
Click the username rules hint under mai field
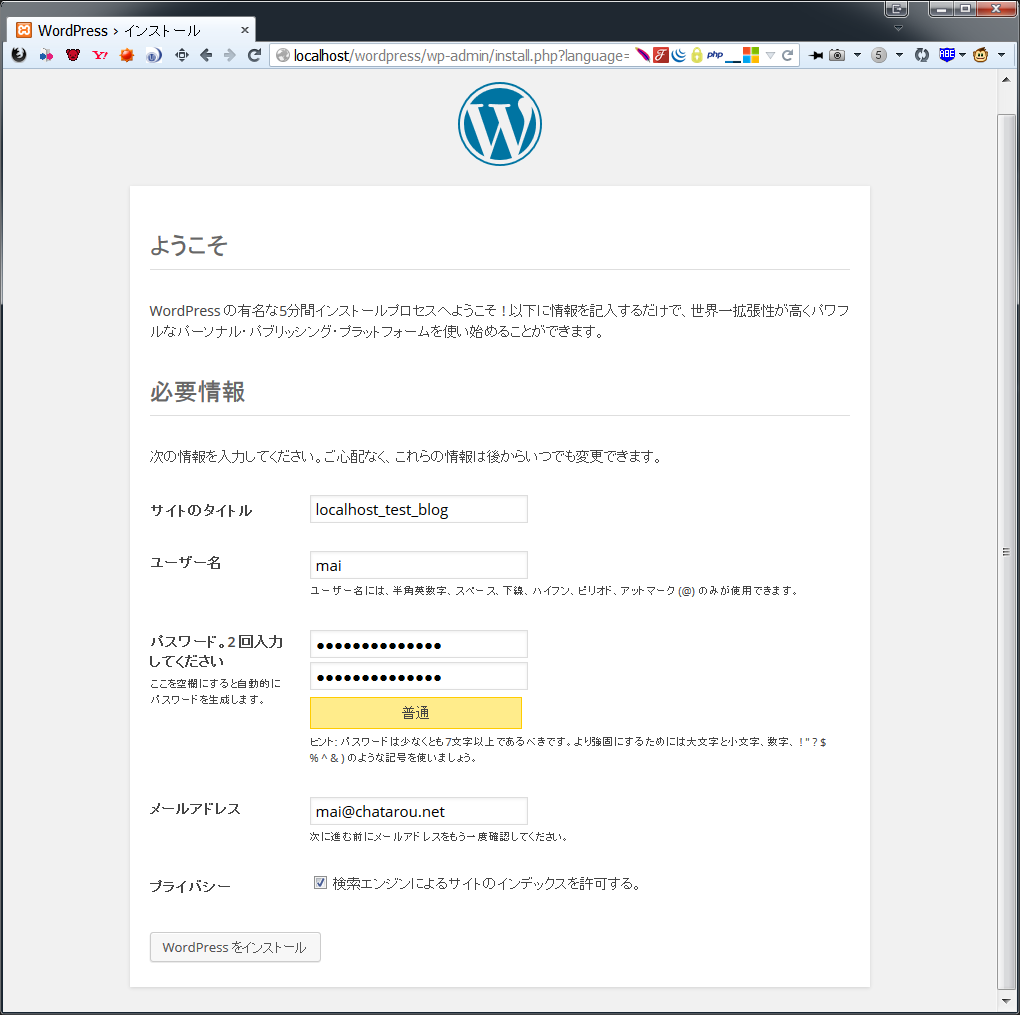tap(554, 590)
